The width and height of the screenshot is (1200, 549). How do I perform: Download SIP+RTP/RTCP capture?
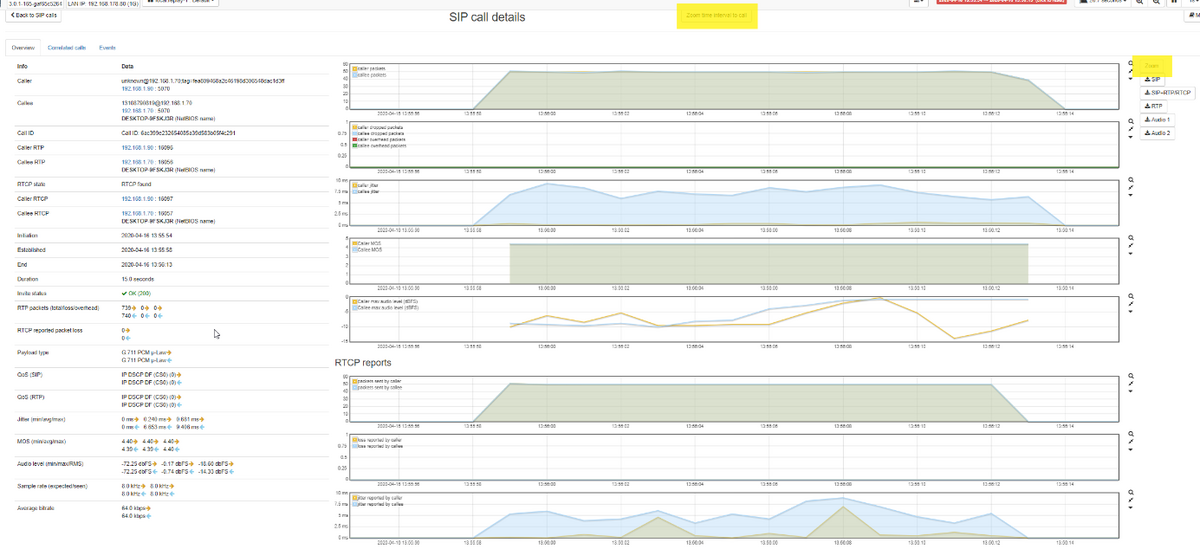pos(1168,92)
